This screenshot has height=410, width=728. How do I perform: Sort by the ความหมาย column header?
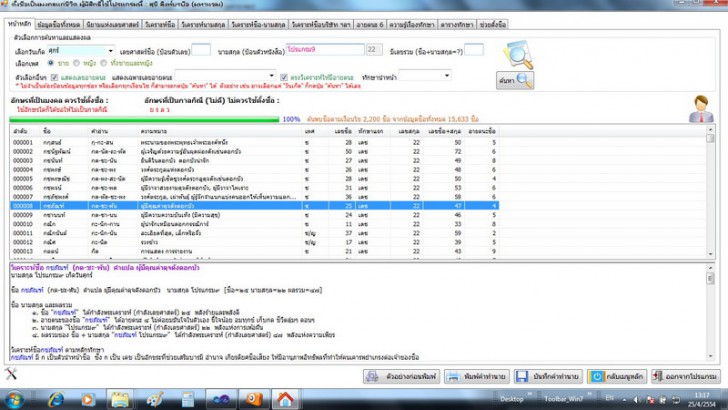pyautogui.click(x=220, y=131)
